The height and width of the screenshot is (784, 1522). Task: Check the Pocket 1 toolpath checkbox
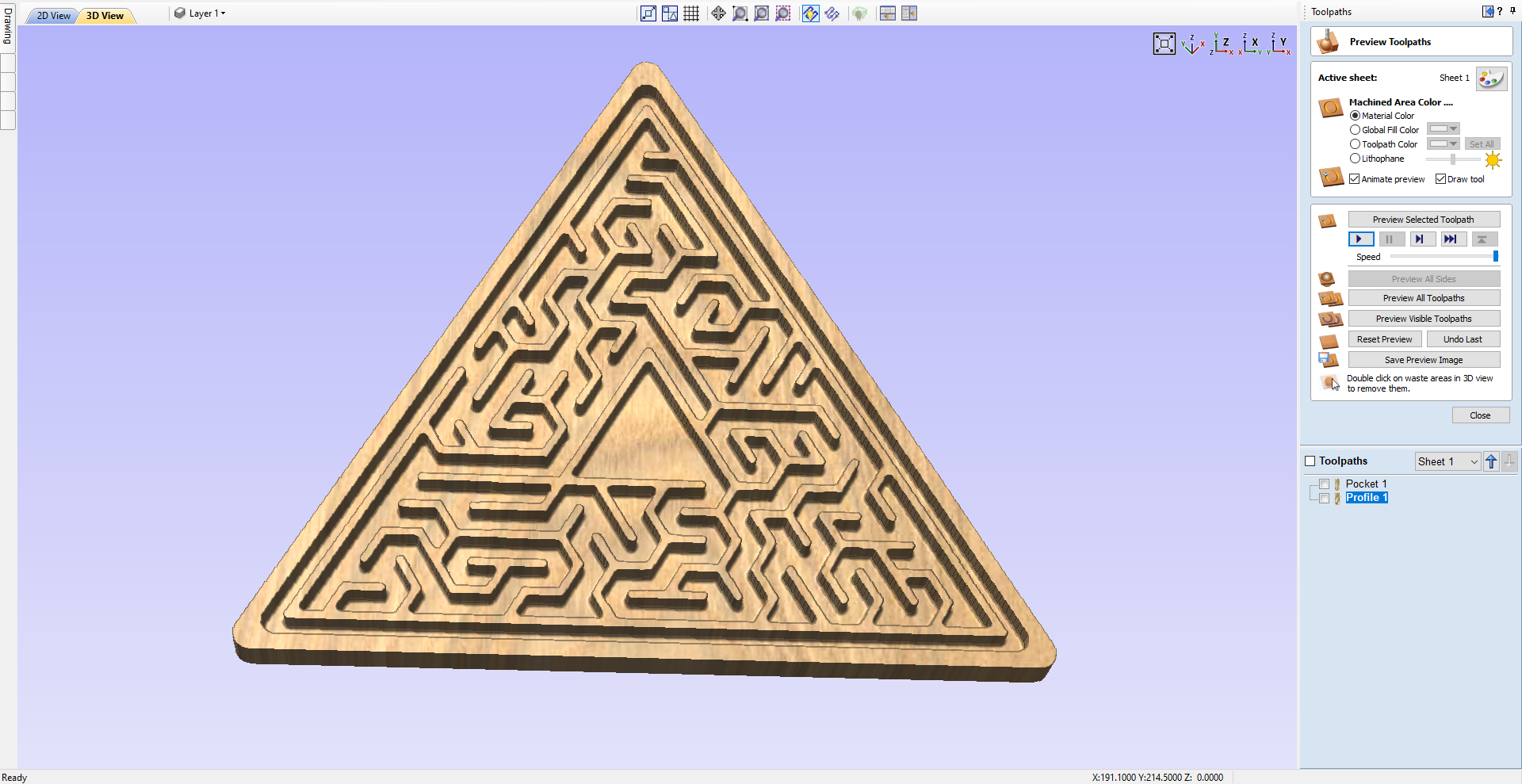[1325, 484]
